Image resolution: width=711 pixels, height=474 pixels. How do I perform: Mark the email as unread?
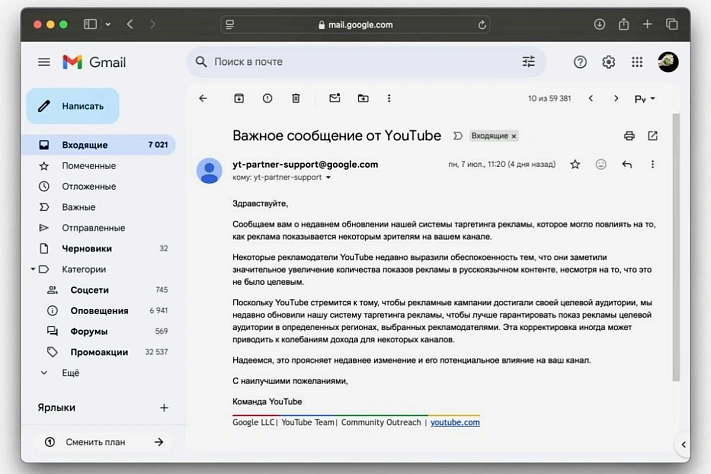[x=335, y=98]
